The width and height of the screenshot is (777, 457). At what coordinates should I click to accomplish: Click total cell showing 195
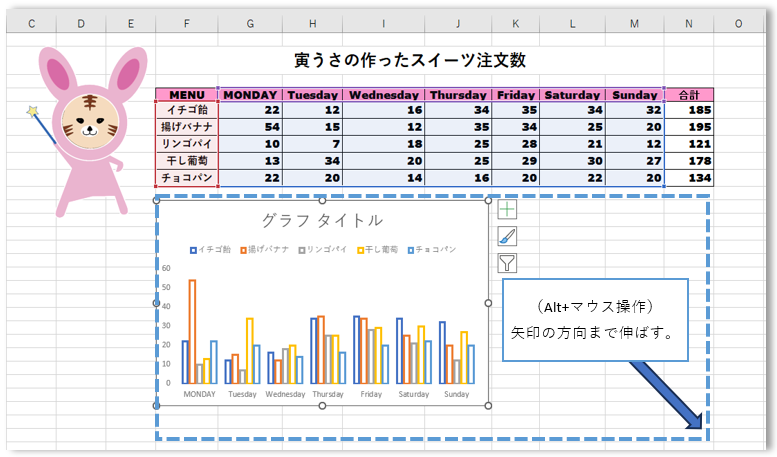tap(689, 127)
